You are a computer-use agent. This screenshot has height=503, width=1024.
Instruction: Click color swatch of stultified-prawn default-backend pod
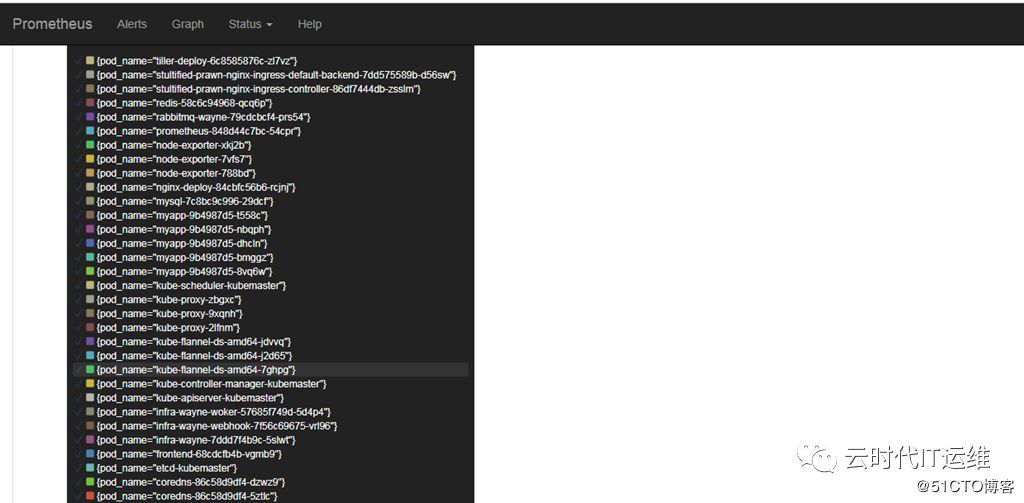tap(90, 75)
